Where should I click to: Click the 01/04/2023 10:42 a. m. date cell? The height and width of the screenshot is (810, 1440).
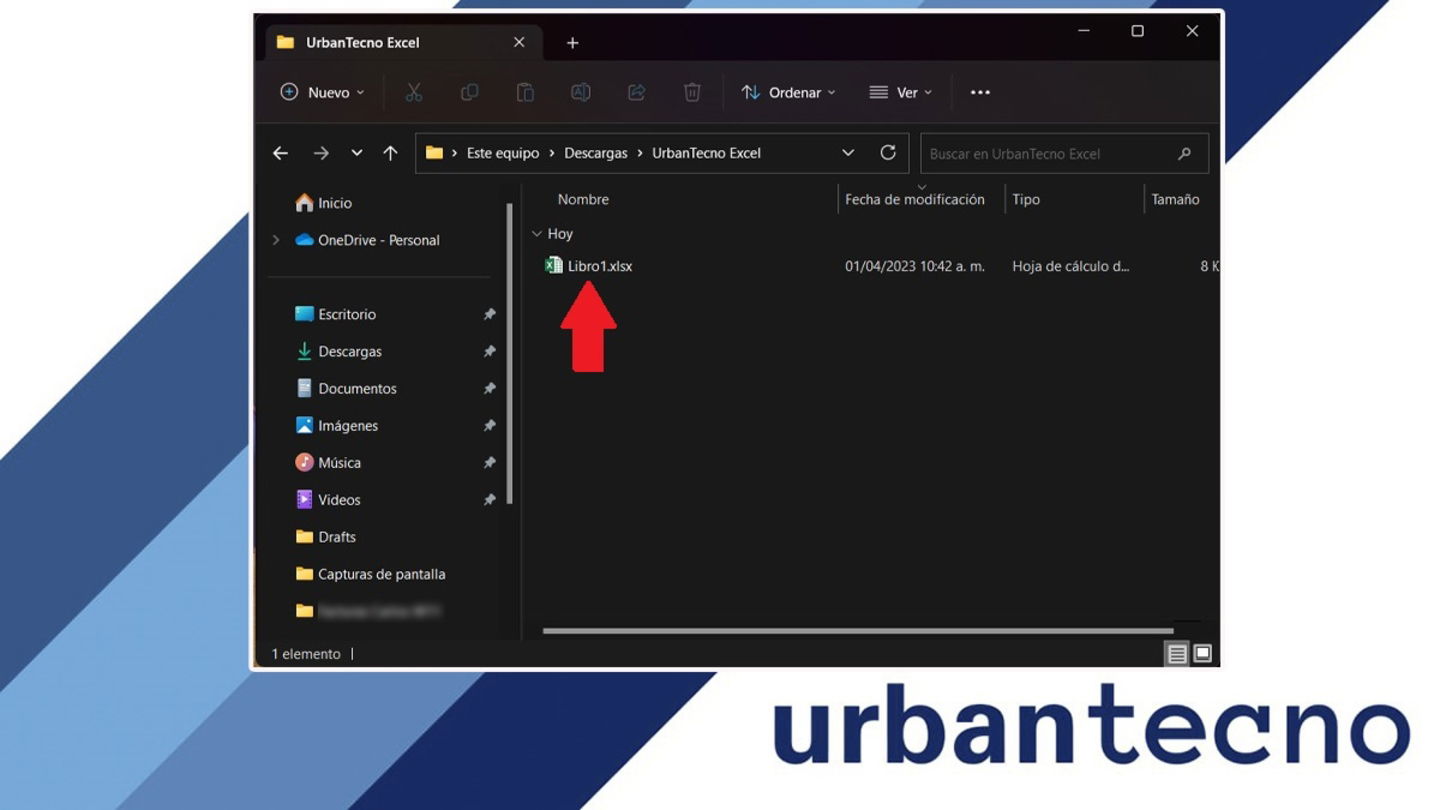click(915, 266)
